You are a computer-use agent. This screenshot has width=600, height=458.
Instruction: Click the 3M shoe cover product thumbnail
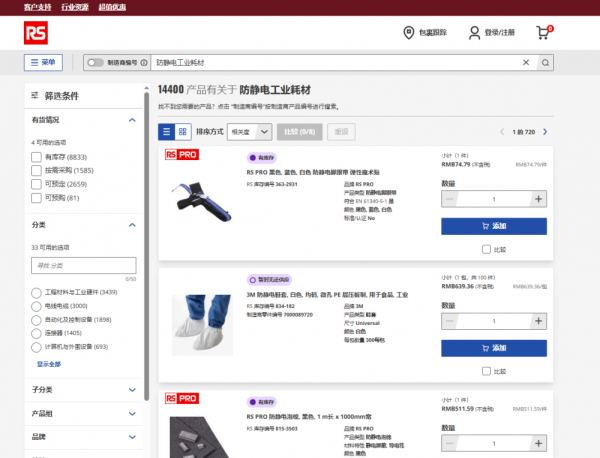(202, 325)
